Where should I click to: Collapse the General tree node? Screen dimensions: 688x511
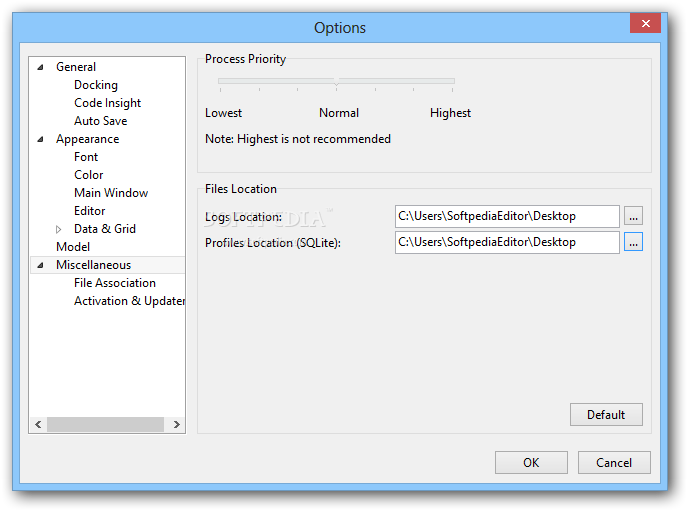click(40, 67)
